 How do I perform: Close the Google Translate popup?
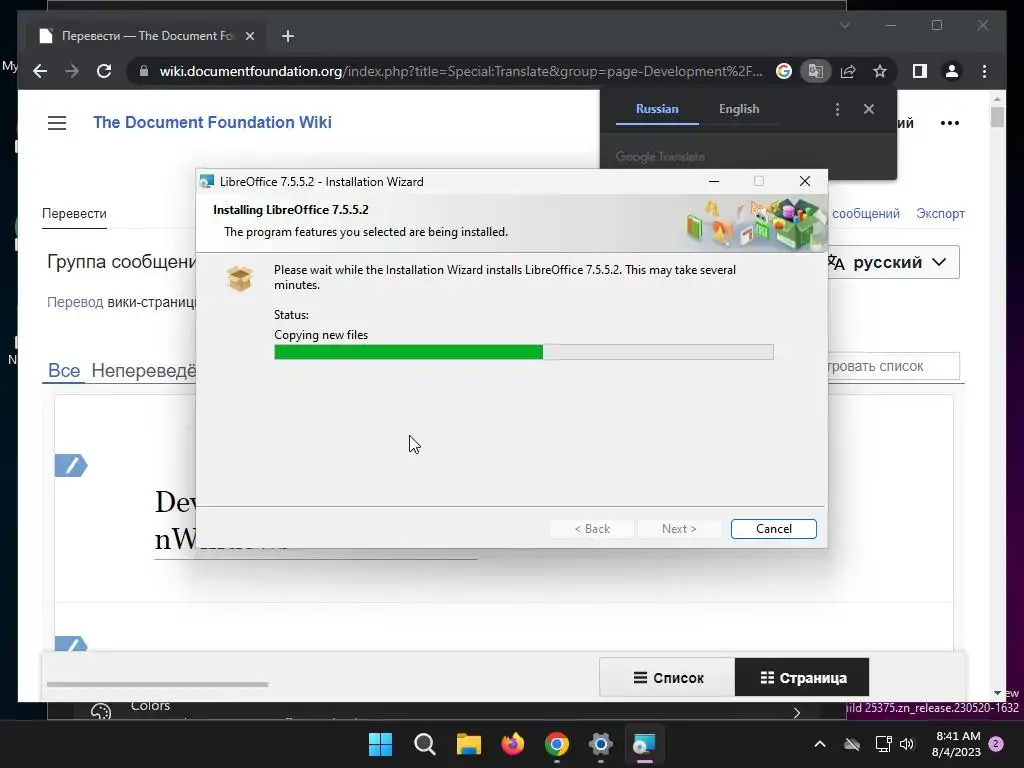coord(869,109)
